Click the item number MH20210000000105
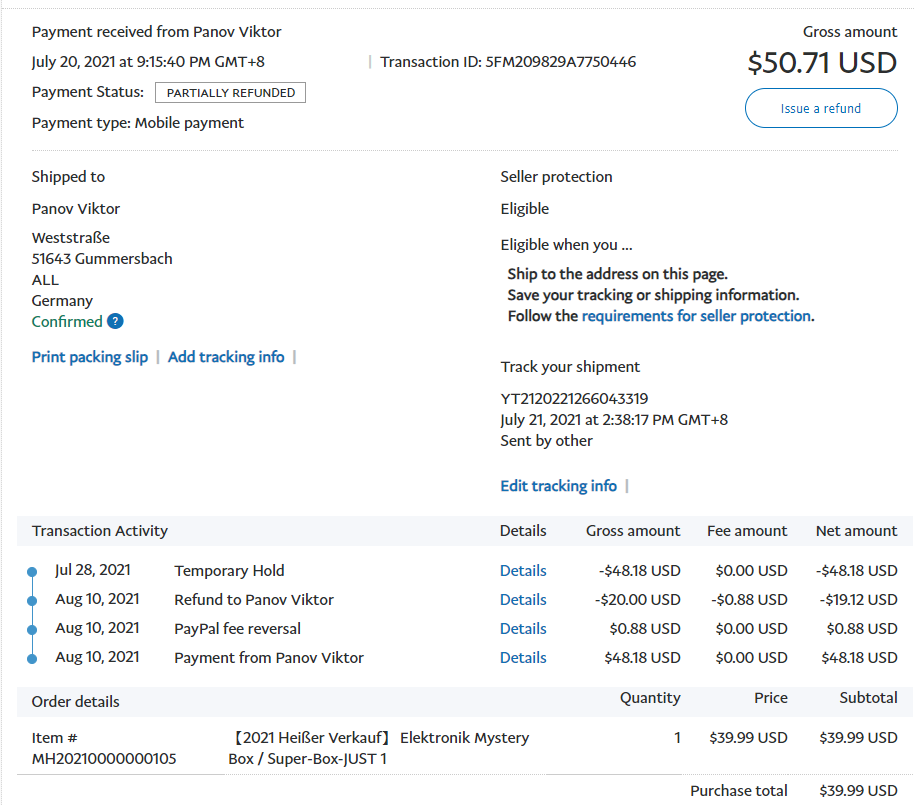915x805 pixels. pyautogui.click(x=104, y=759)
